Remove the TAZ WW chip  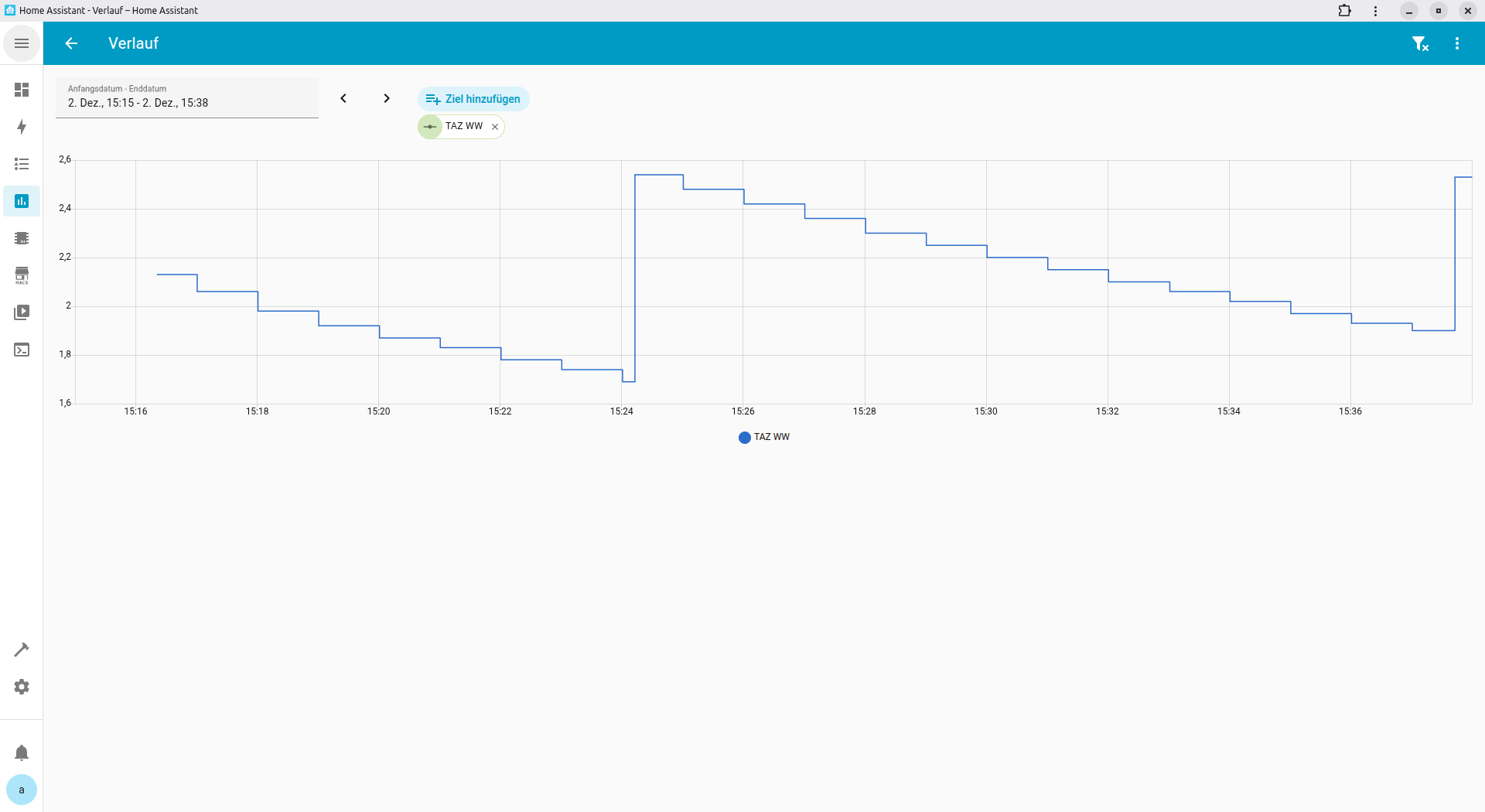click(495, 127)
